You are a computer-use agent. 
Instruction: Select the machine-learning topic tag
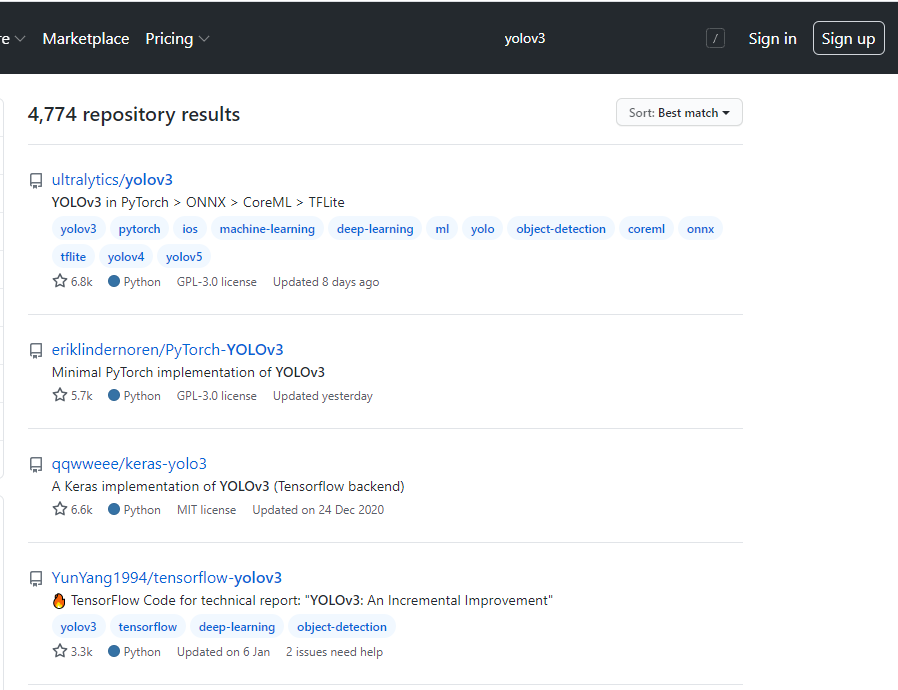pyautogui.click(x=267, y=229)
